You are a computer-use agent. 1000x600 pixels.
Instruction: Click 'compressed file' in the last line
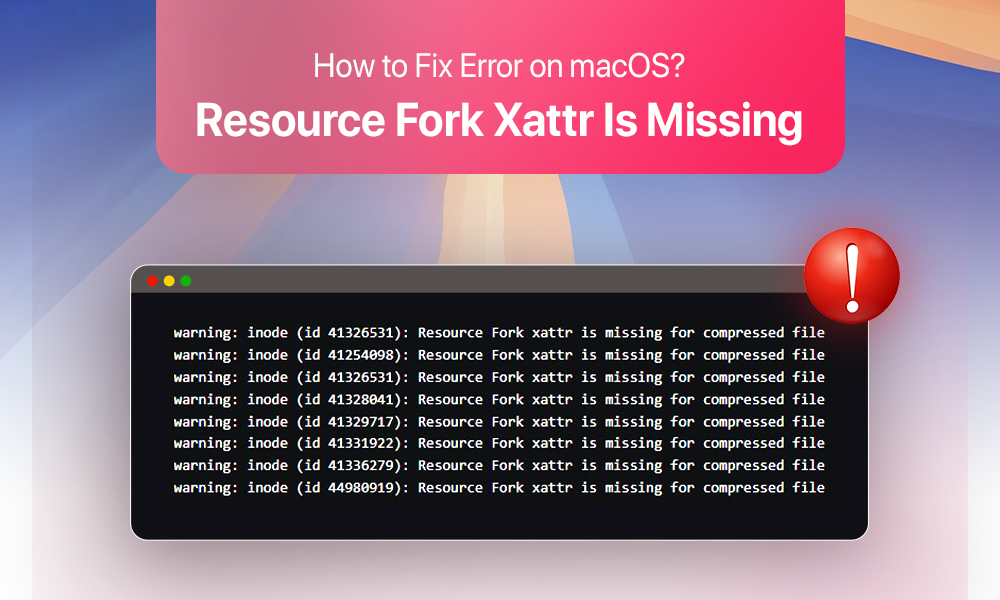tap(764, 488)
